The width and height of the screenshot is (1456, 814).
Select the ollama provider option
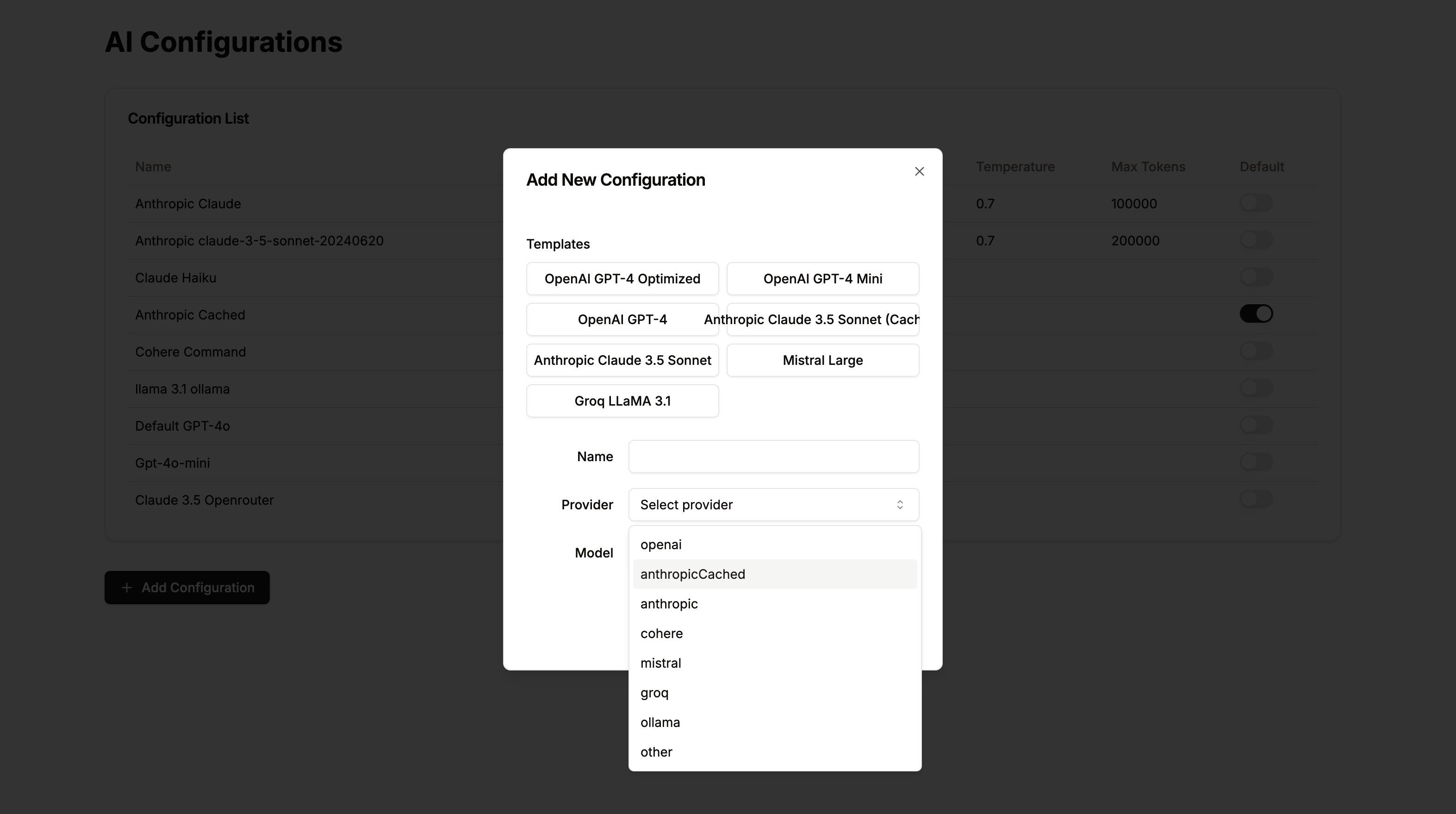[x=660, y=722]
